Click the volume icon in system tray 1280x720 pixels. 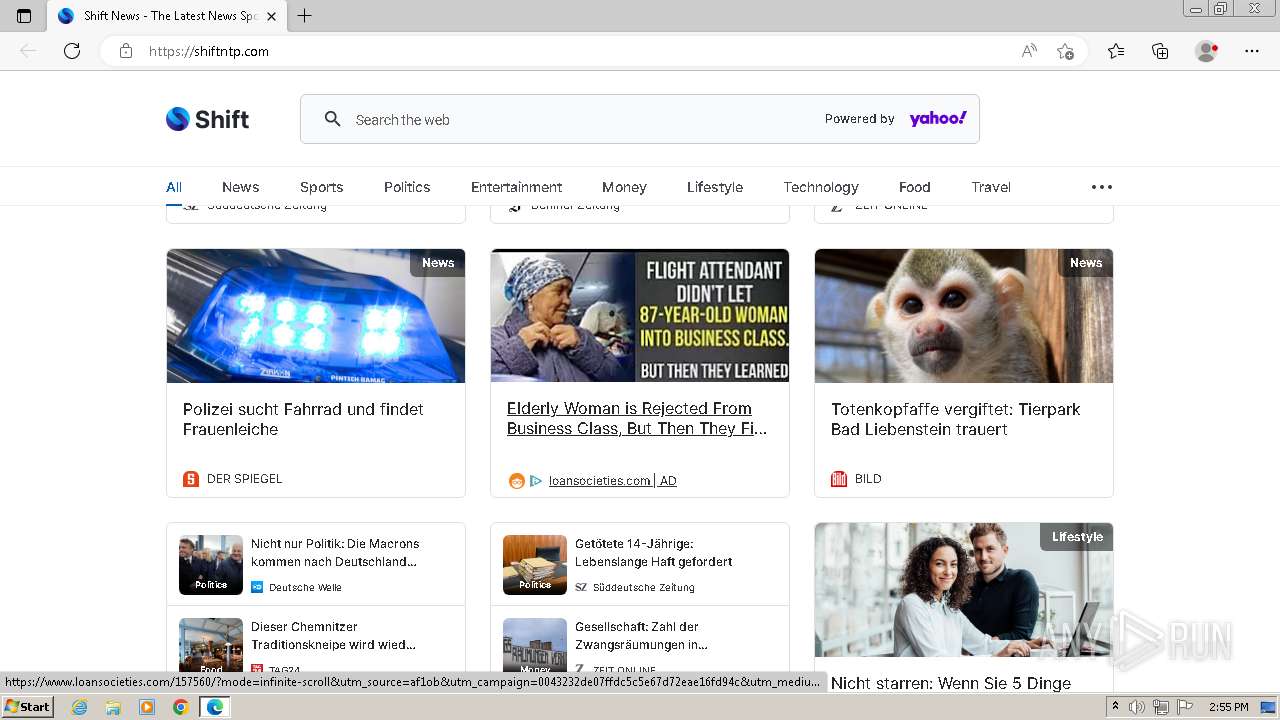(1137, 707)
